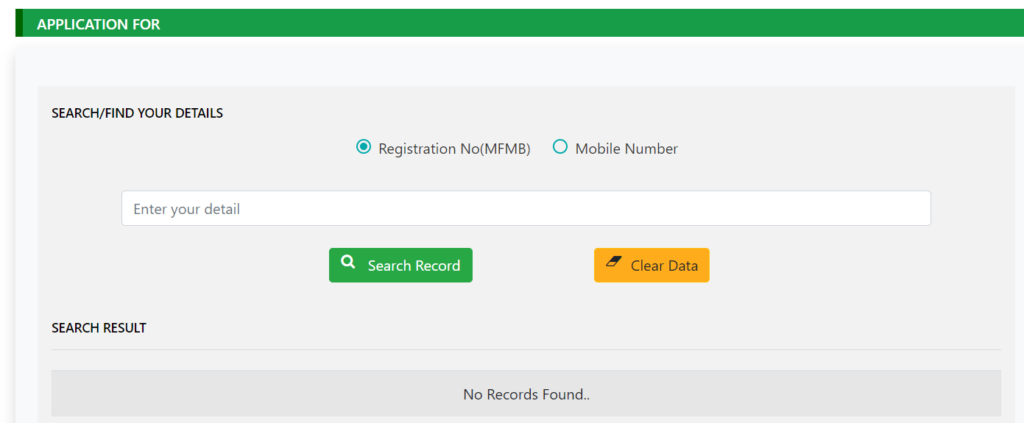Select the Mobile Number radio button
The height and width of the screenshot is (423, 1024).
point(560,147)
